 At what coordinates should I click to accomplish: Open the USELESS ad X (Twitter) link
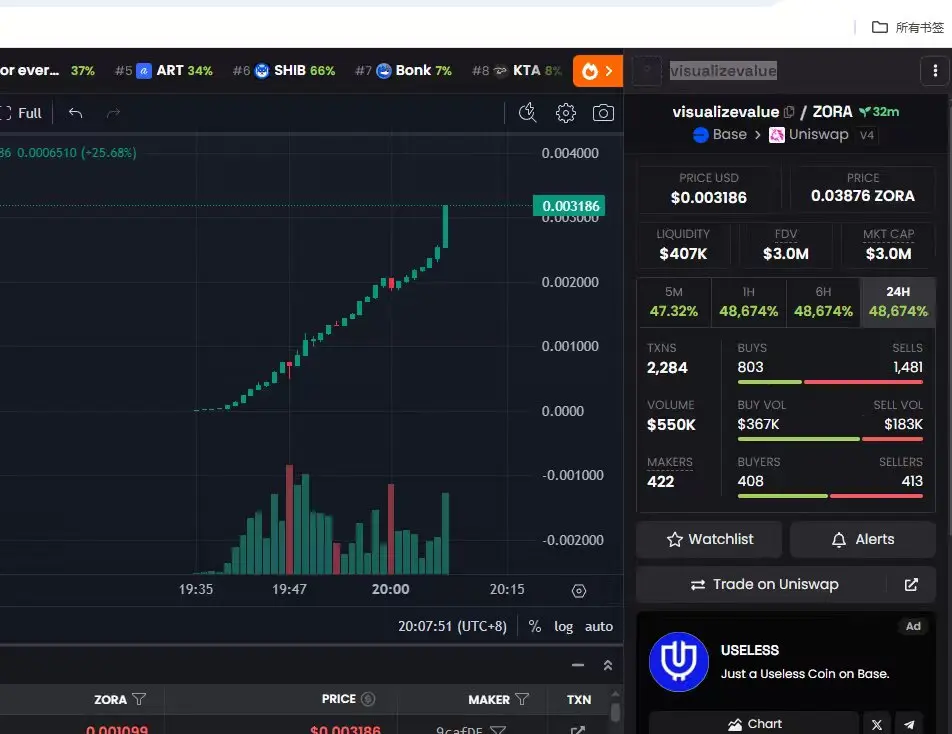coord(877,724)
